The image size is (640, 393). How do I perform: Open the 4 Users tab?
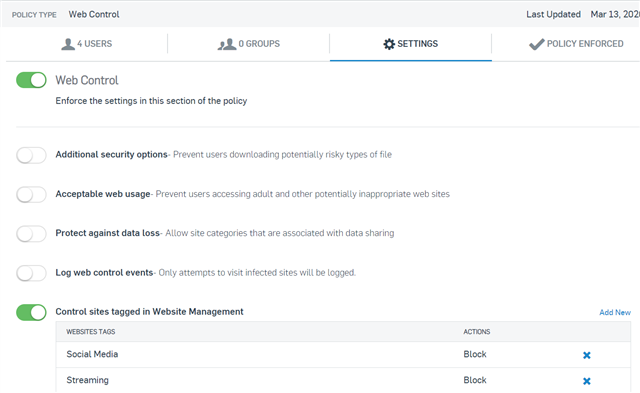(x=87, y=44)
